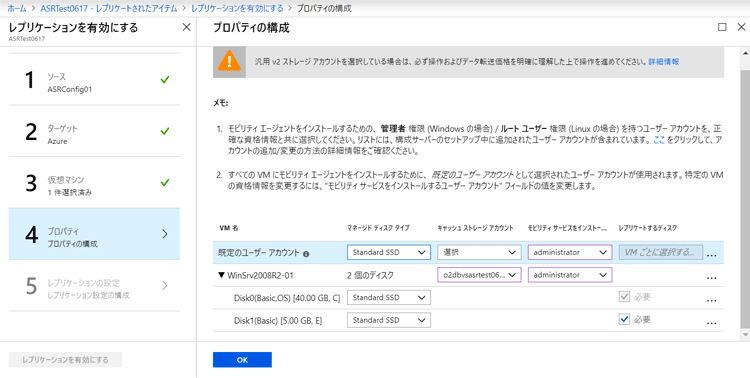The width and height of the screenshot is (750, 378).
Task: Click the chevron arrow on step 4 プロパティ
Action: 165,234
